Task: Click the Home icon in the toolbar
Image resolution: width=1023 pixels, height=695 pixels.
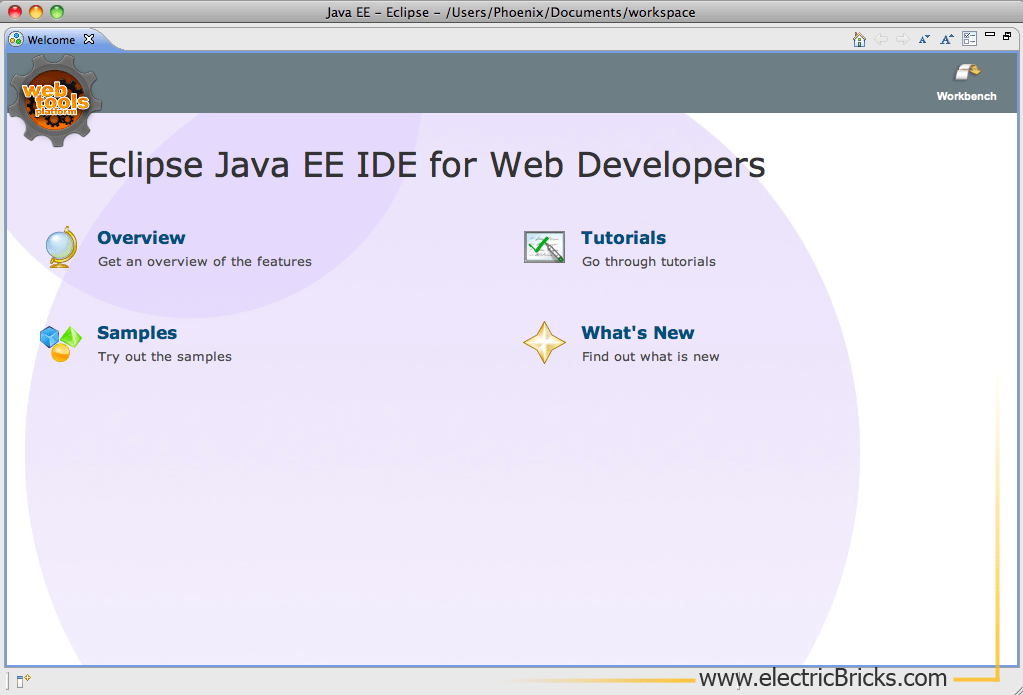Action: 859,38
